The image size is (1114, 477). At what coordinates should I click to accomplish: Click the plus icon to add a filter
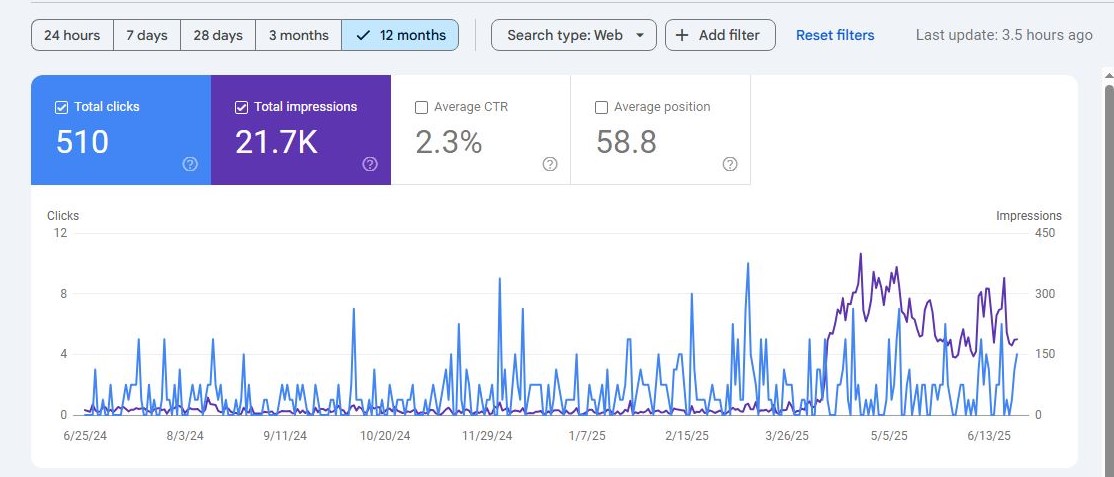click(682, 35)
